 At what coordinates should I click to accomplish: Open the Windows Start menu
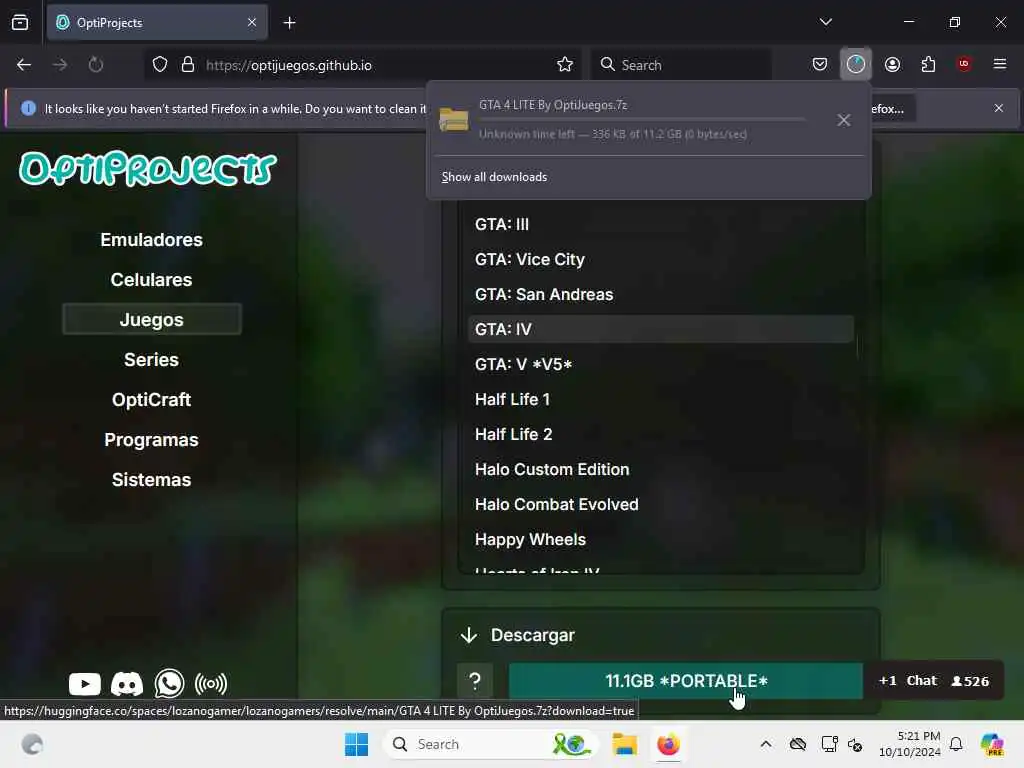357,744
